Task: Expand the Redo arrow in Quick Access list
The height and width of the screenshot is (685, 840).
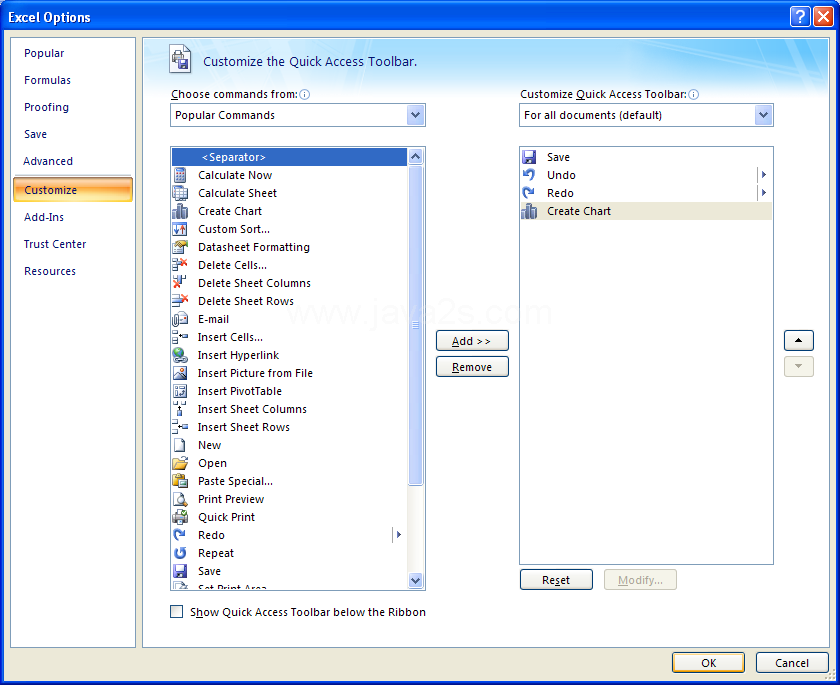Action: (764, 193)
